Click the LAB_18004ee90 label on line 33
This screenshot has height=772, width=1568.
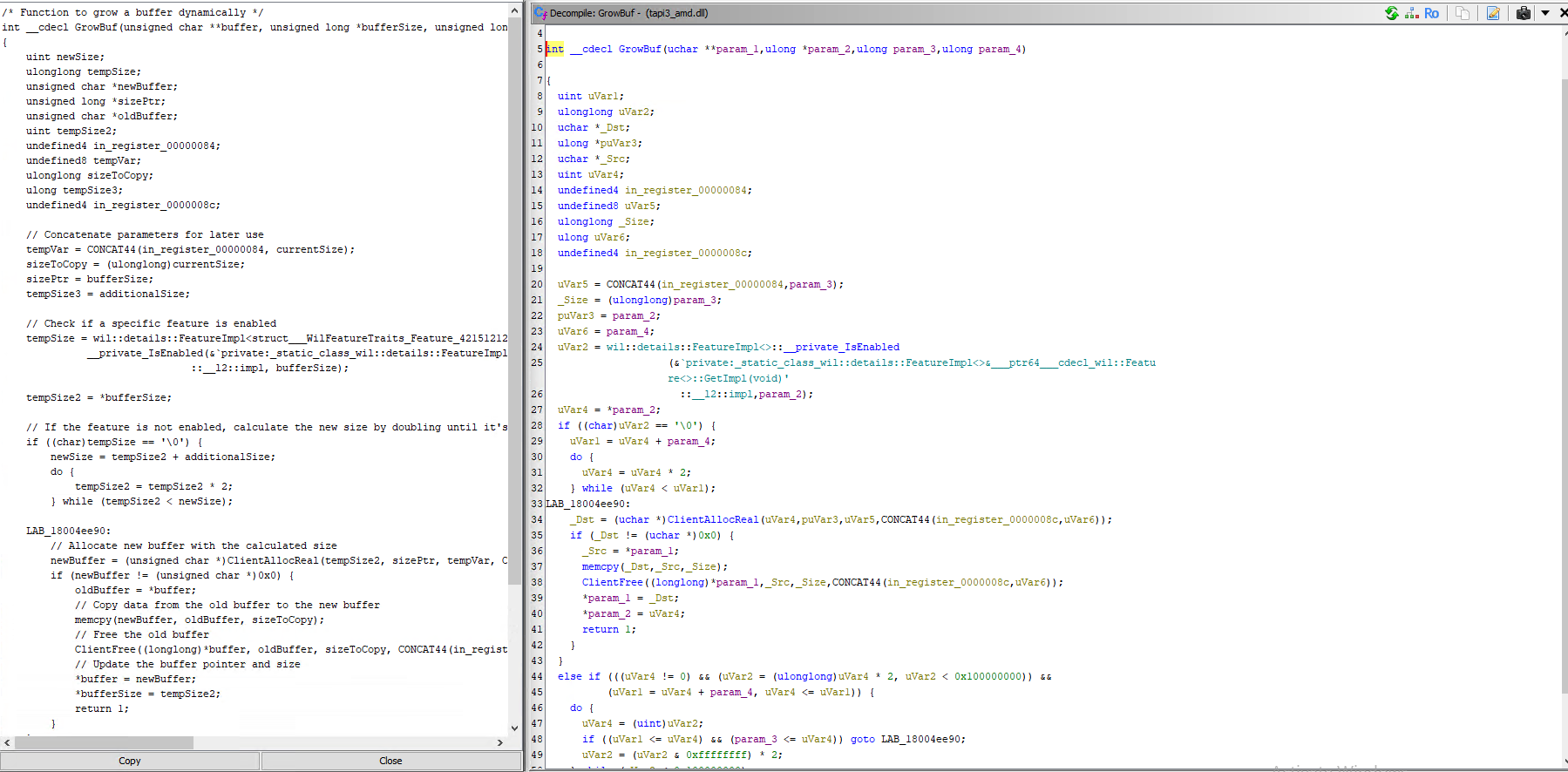pyautogui.click(x=586, y=505)
